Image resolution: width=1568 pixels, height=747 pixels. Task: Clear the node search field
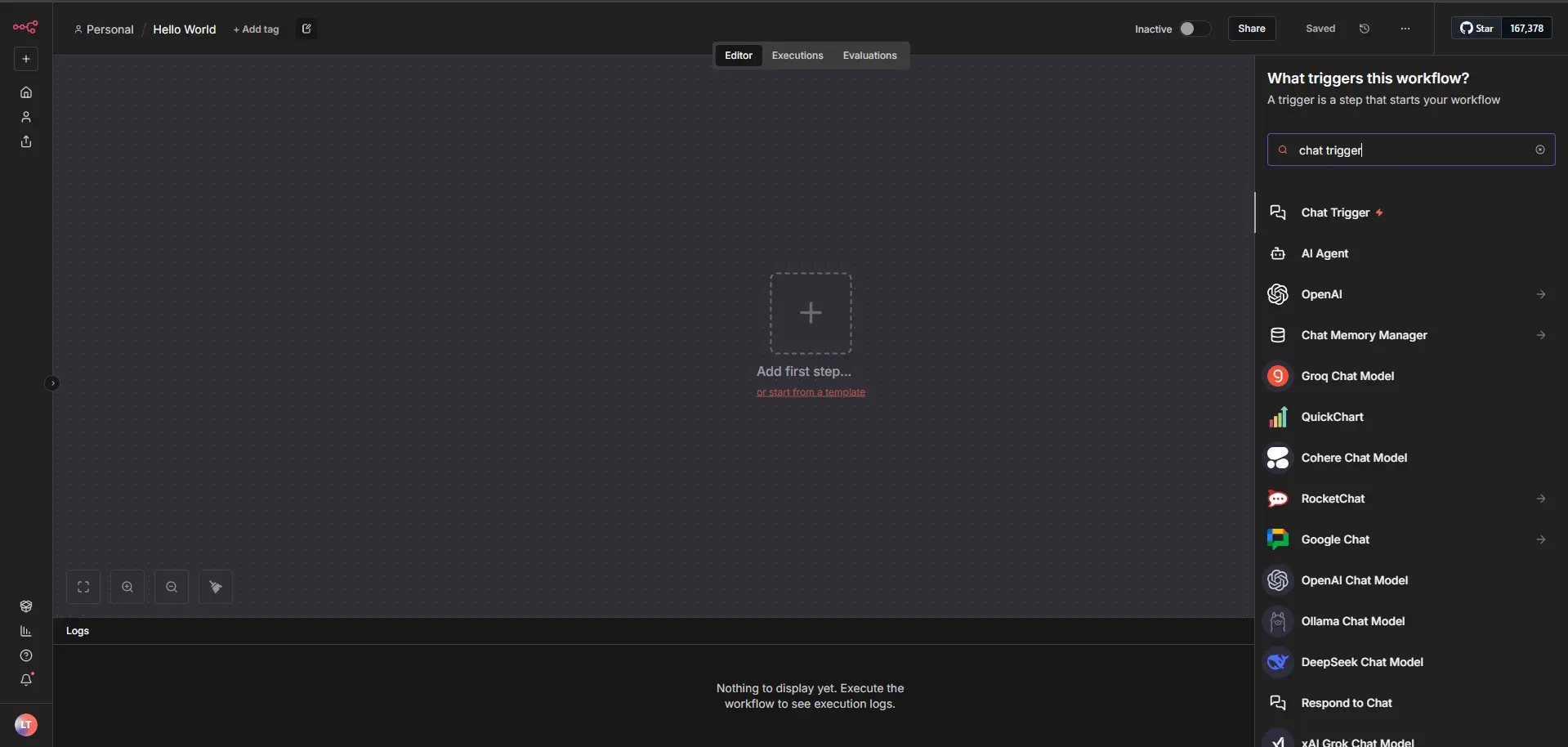1539,150
